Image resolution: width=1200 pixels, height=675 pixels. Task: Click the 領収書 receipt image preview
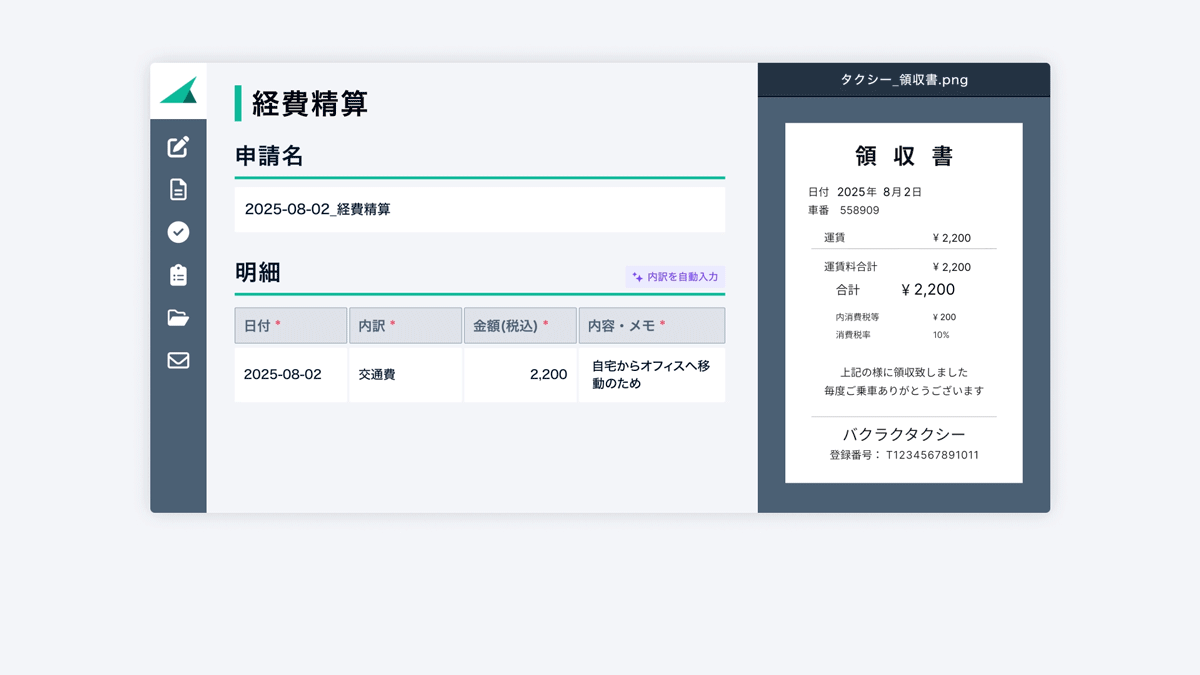tap(904, 303)
